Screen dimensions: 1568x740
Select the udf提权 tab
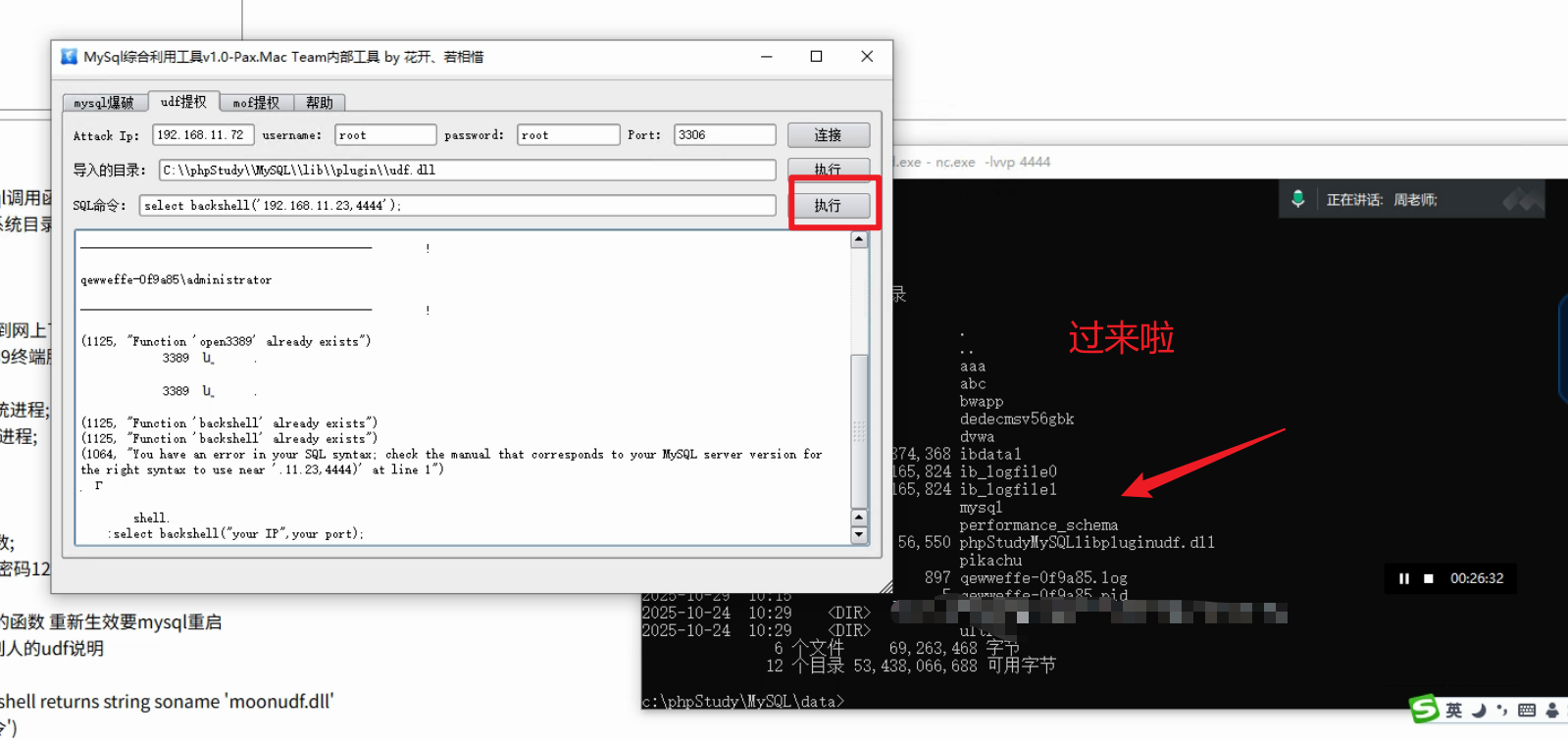pos(183,102)
